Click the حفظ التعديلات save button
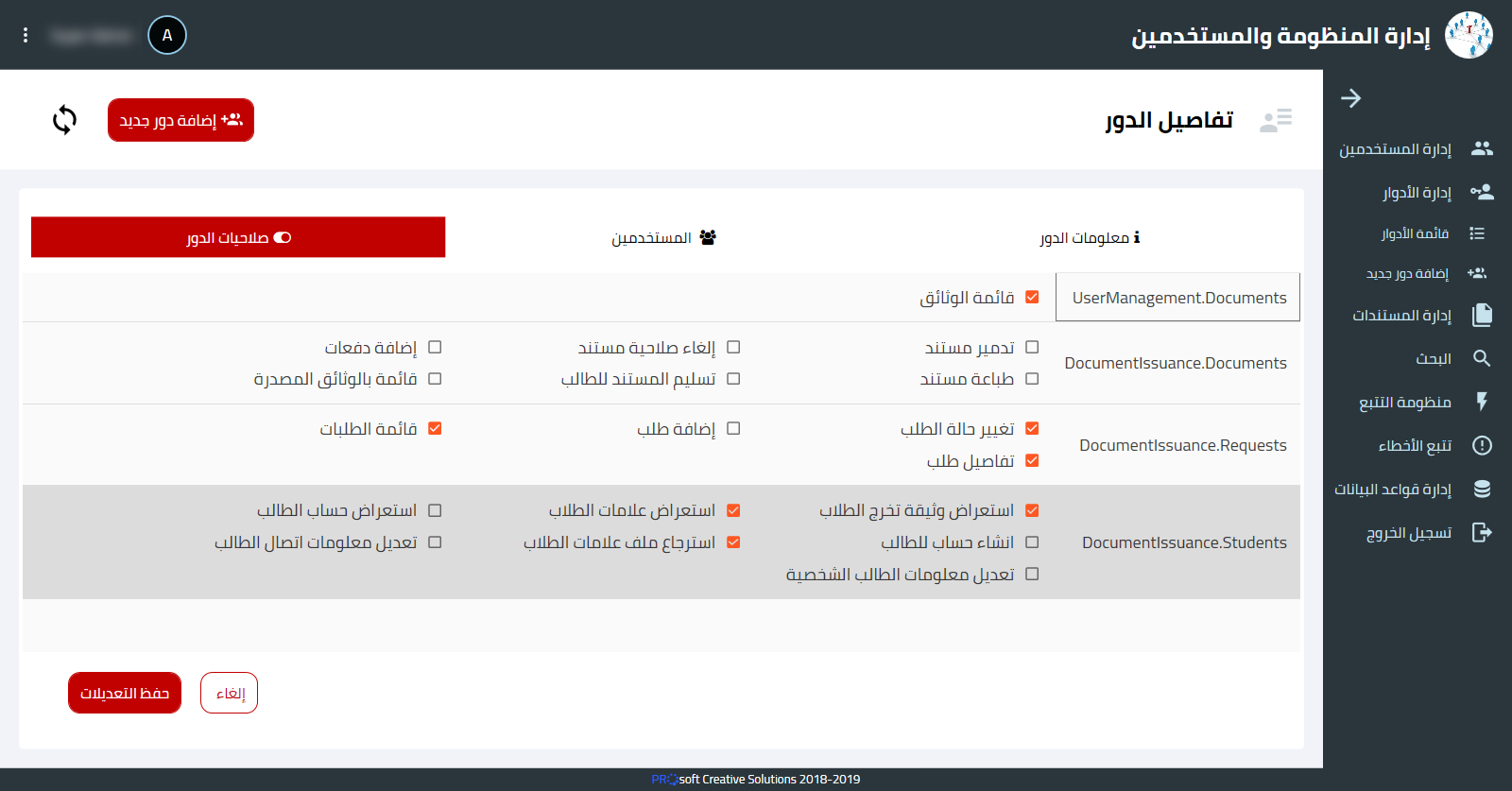Screen dimensions: 1512x791 pyautogui.click(x=125, y=693)
